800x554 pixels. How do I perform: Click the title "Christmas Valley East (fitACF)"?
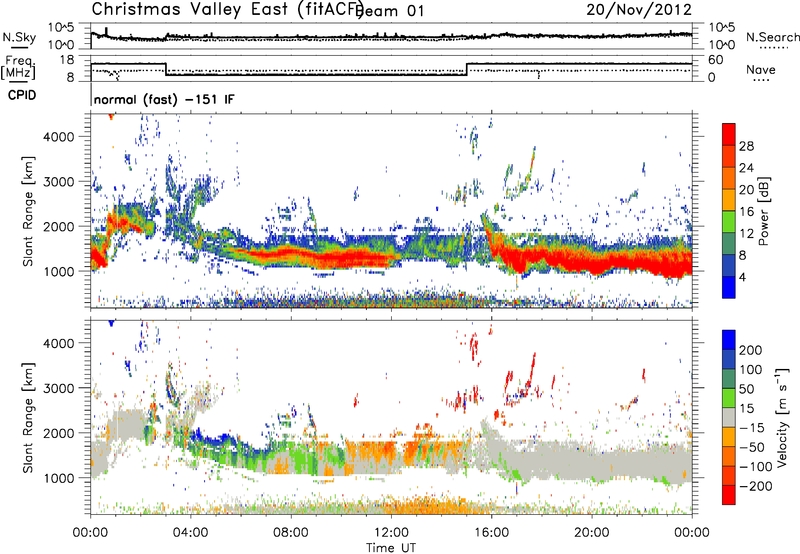tap(228, 9)
